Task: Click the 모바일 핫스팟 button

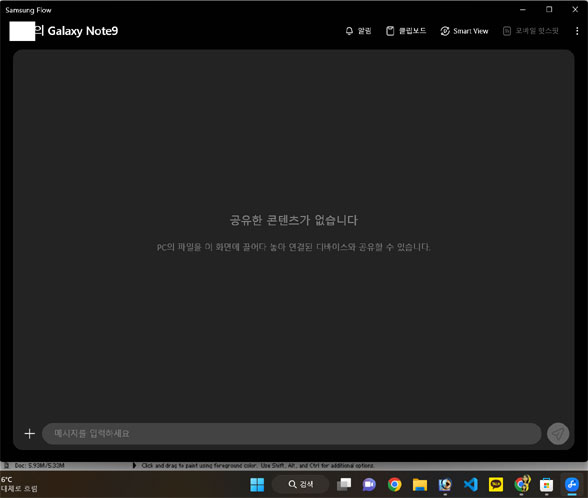Action: point(530,31)
